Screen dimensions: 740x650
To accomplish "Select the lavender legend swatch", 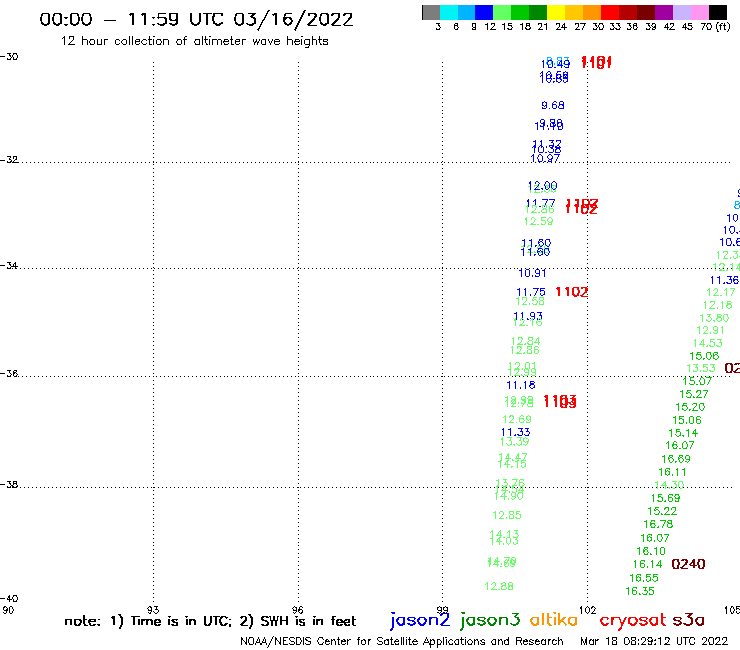I will (x=681, y=12).
